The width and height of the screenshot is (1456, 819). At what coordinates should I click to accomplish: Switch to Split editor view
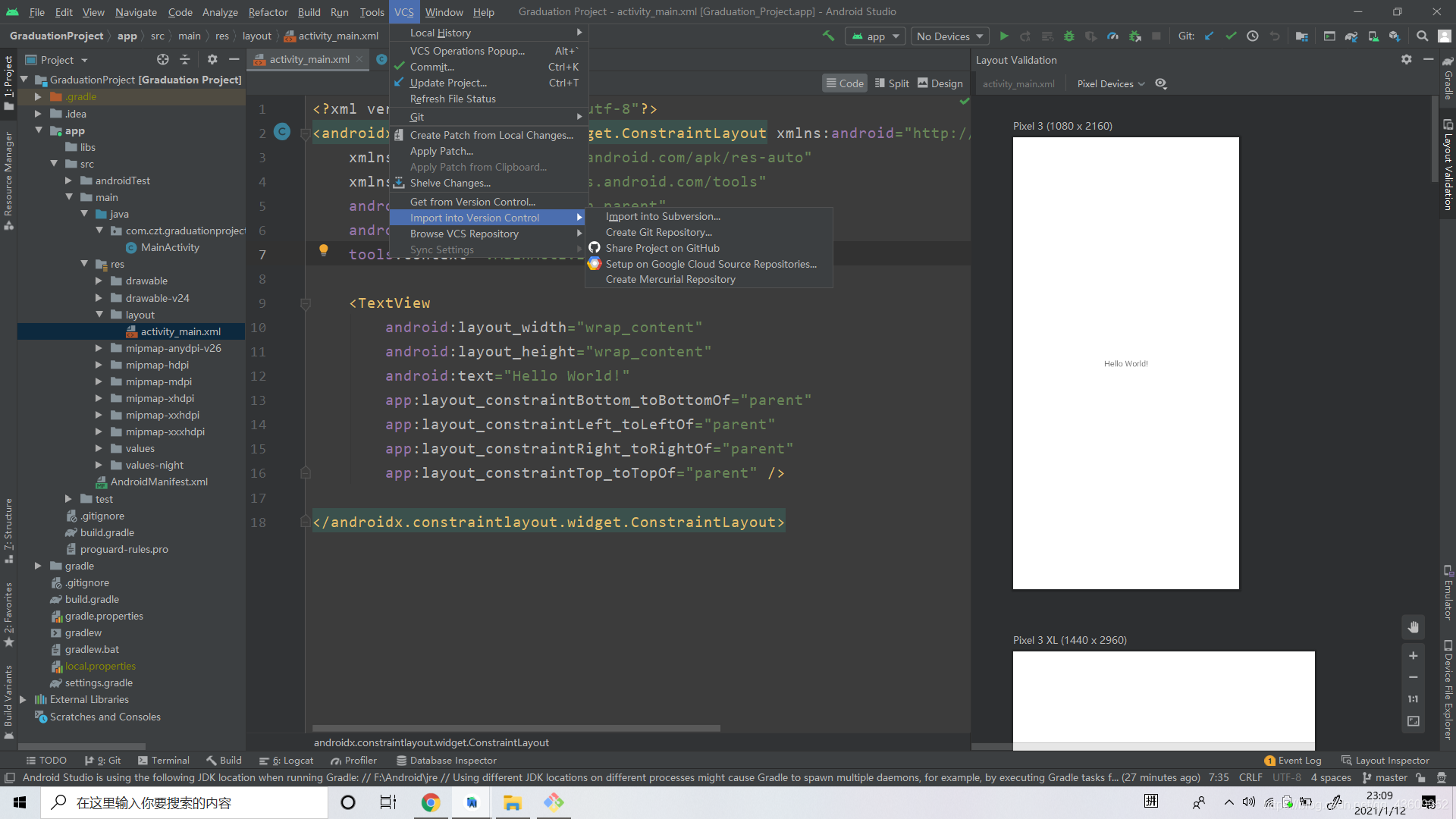tap(891, 83)
